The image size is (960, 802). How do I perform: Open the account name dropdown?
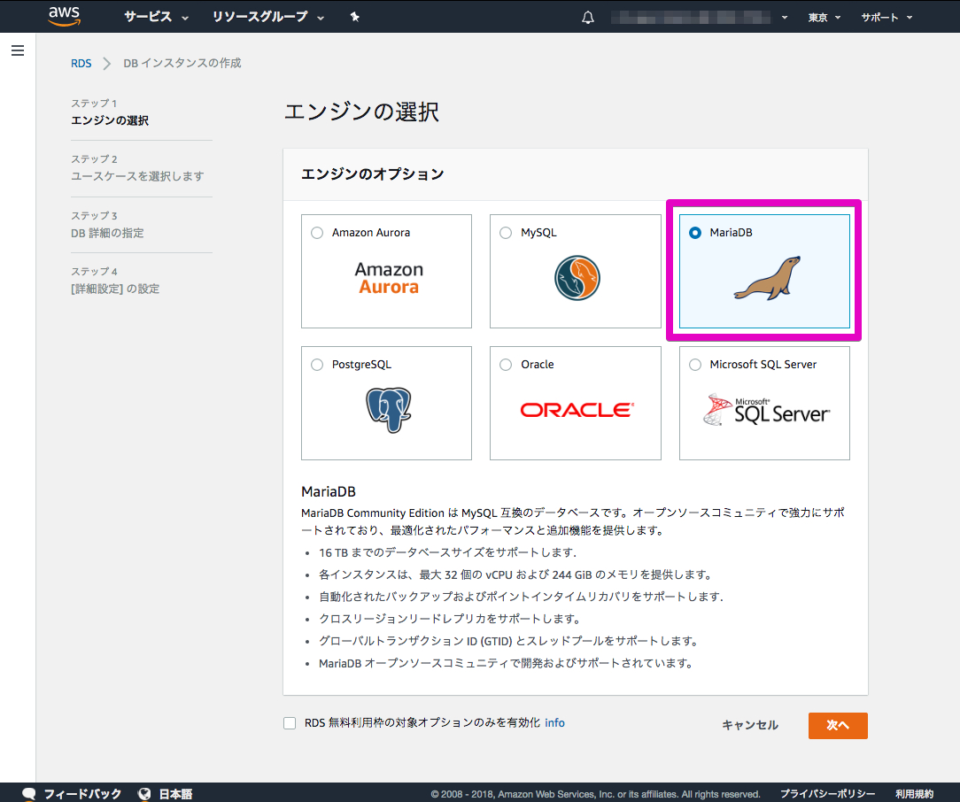(x=700, y=17)
